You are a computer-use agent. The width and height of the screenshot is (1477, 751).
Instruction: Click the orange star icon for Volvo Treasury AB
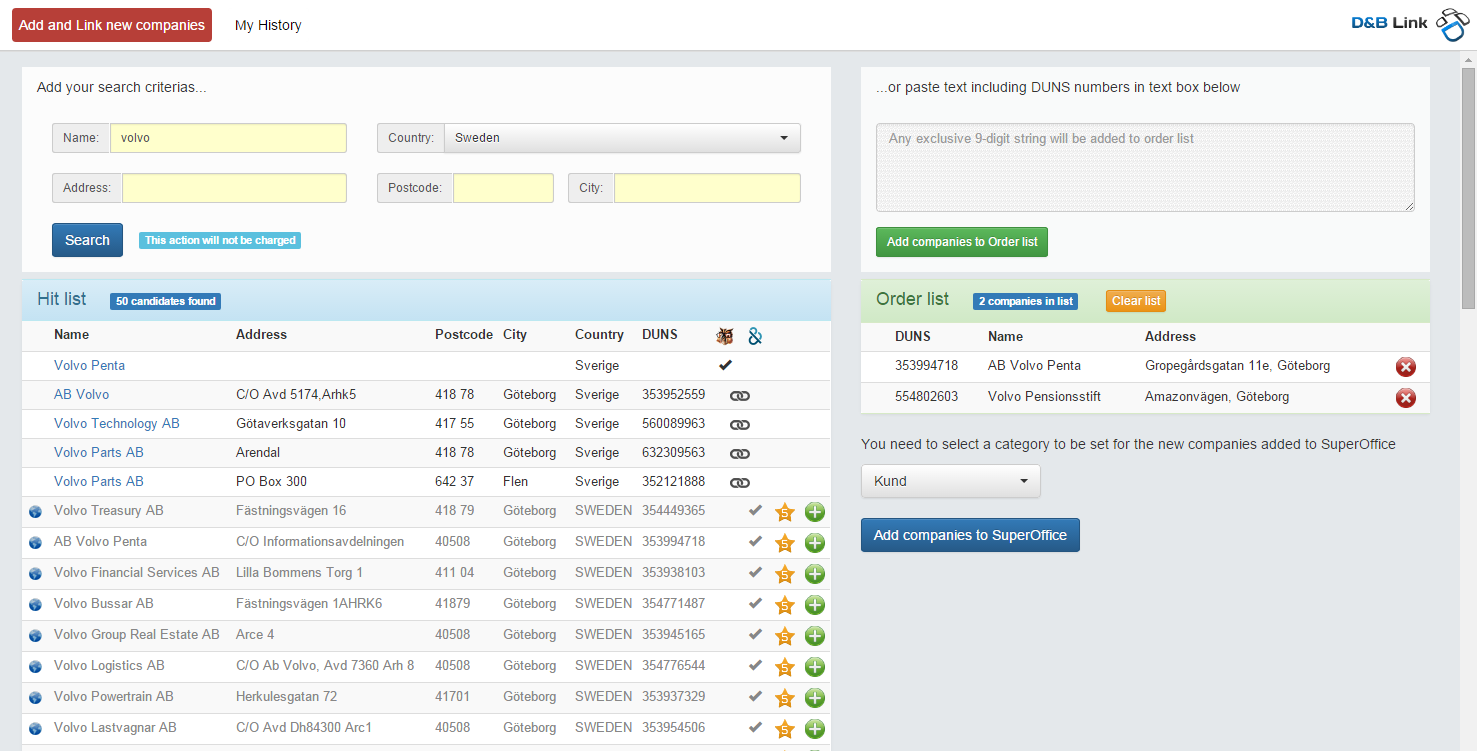point(785,512)
